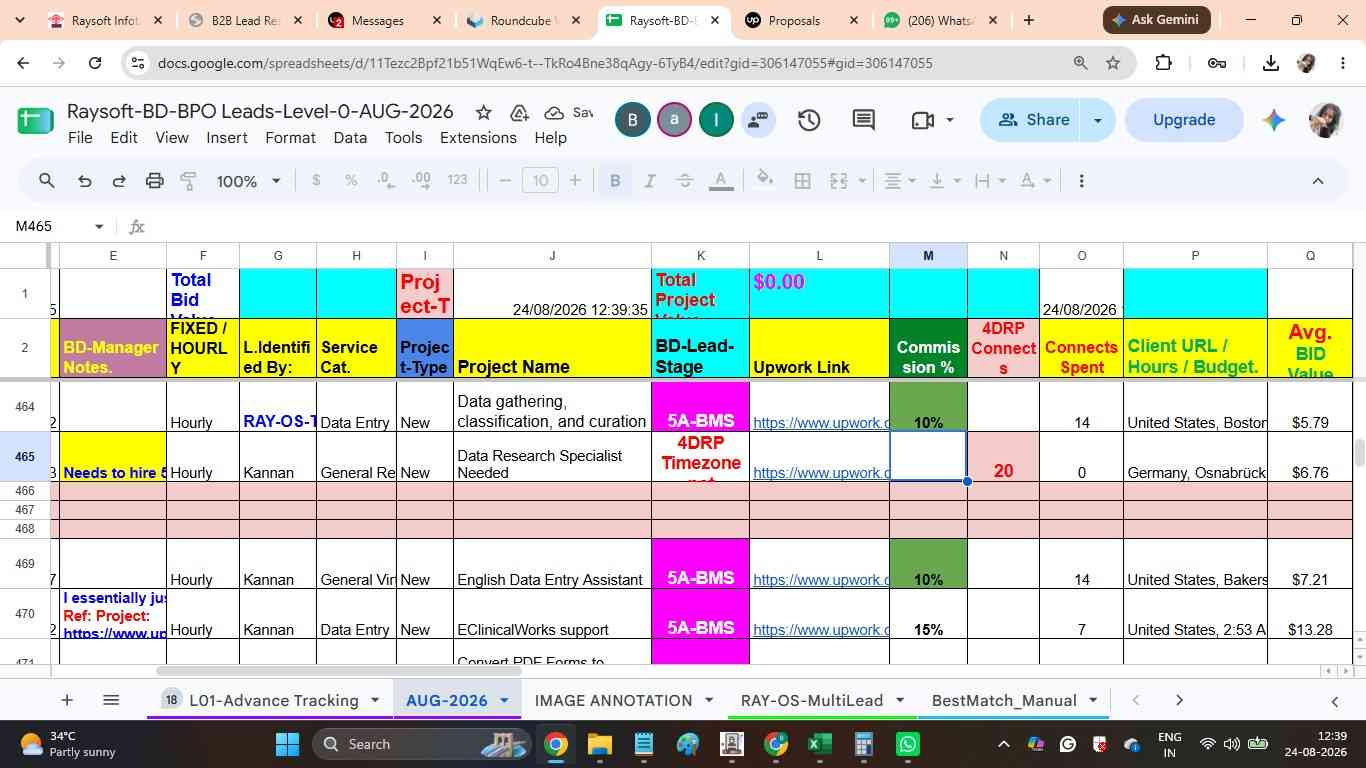Toggle bold formatting

[615, 181]
